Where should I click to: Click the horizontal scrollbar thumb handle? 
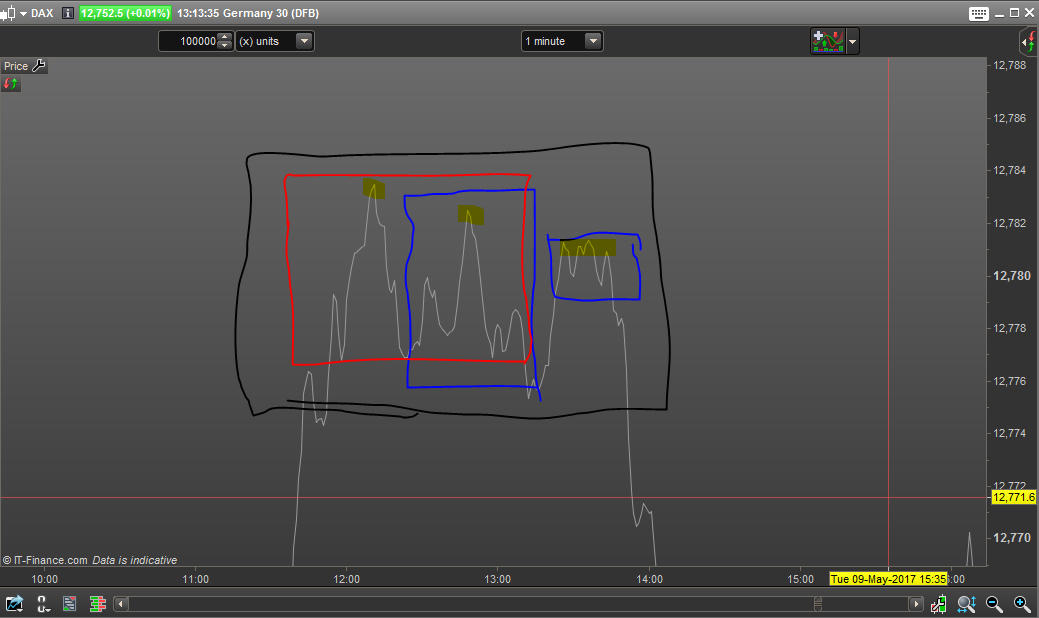pos(818,603)
